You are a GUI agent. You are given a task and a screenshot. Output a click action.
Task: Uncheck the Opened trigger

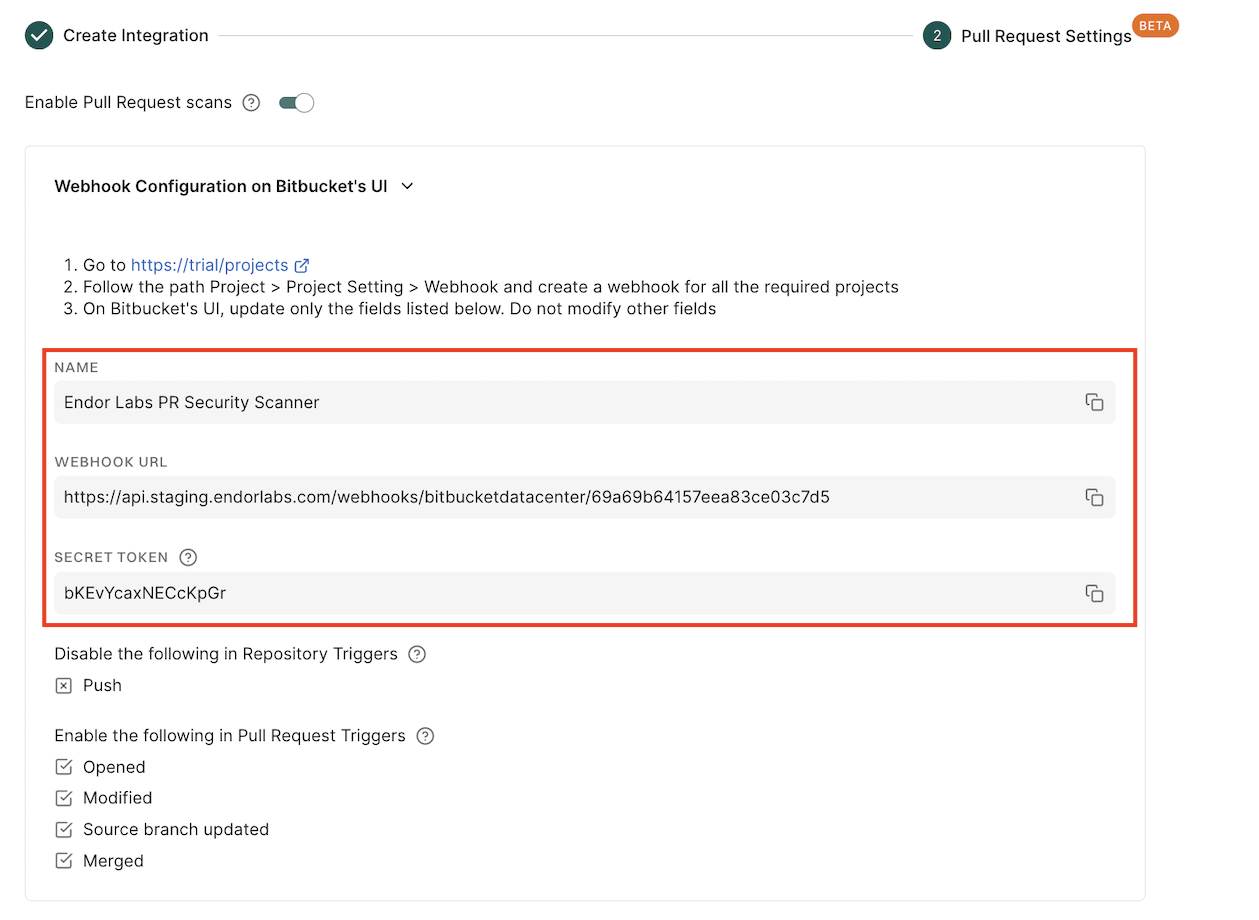pyautogui.click(x=64, y=767)
